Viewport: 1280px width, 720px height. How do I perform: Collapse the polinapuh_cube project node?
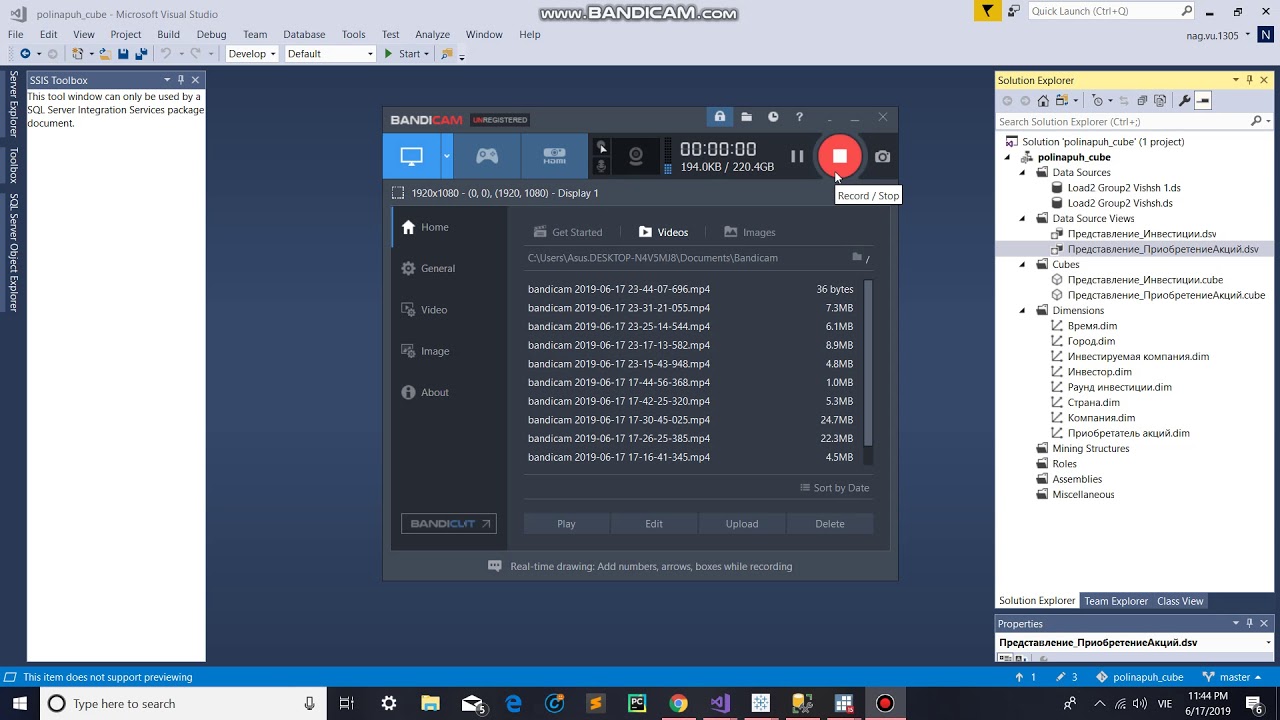(x=1007, y=158)
